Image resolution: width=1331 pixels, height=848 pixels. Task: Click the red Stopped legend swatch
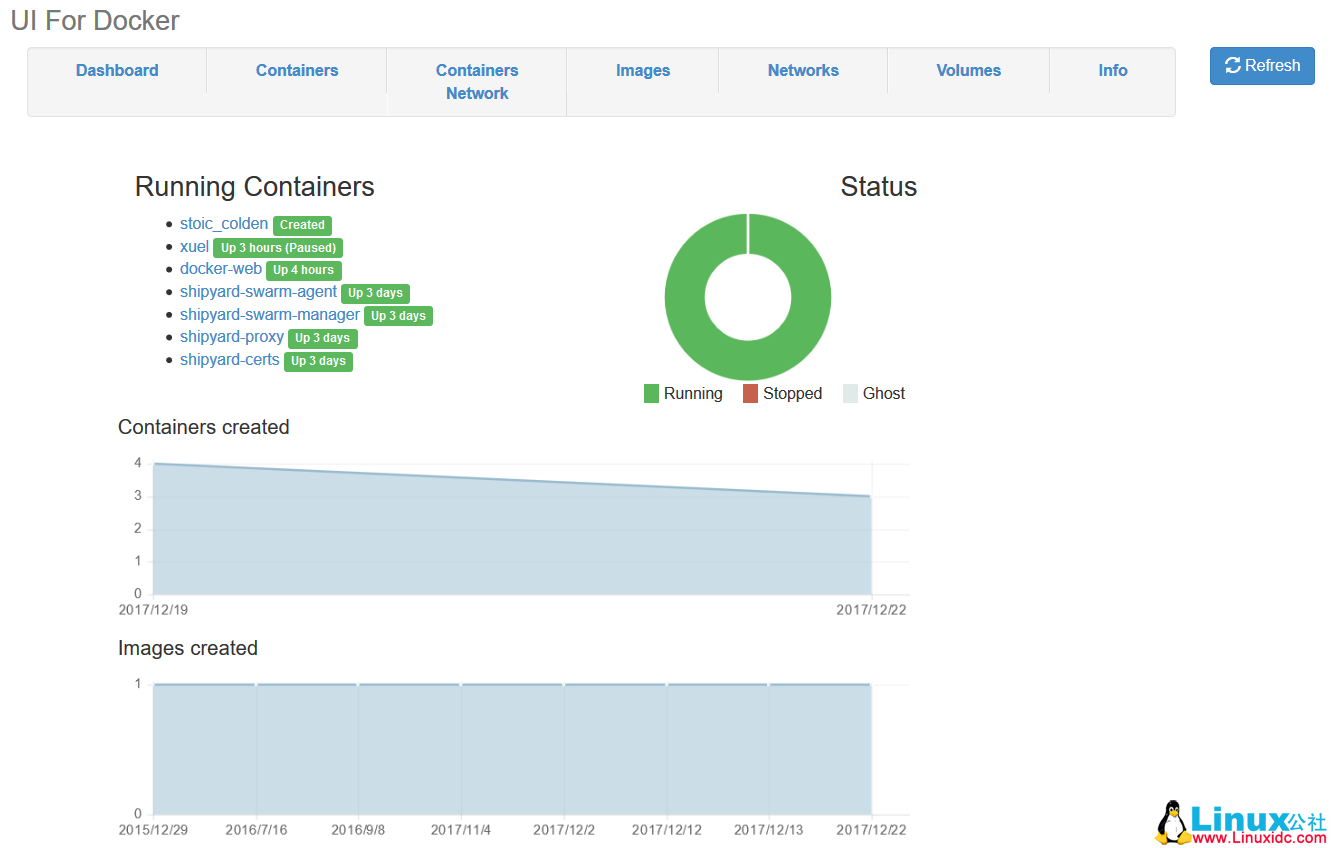750,394
